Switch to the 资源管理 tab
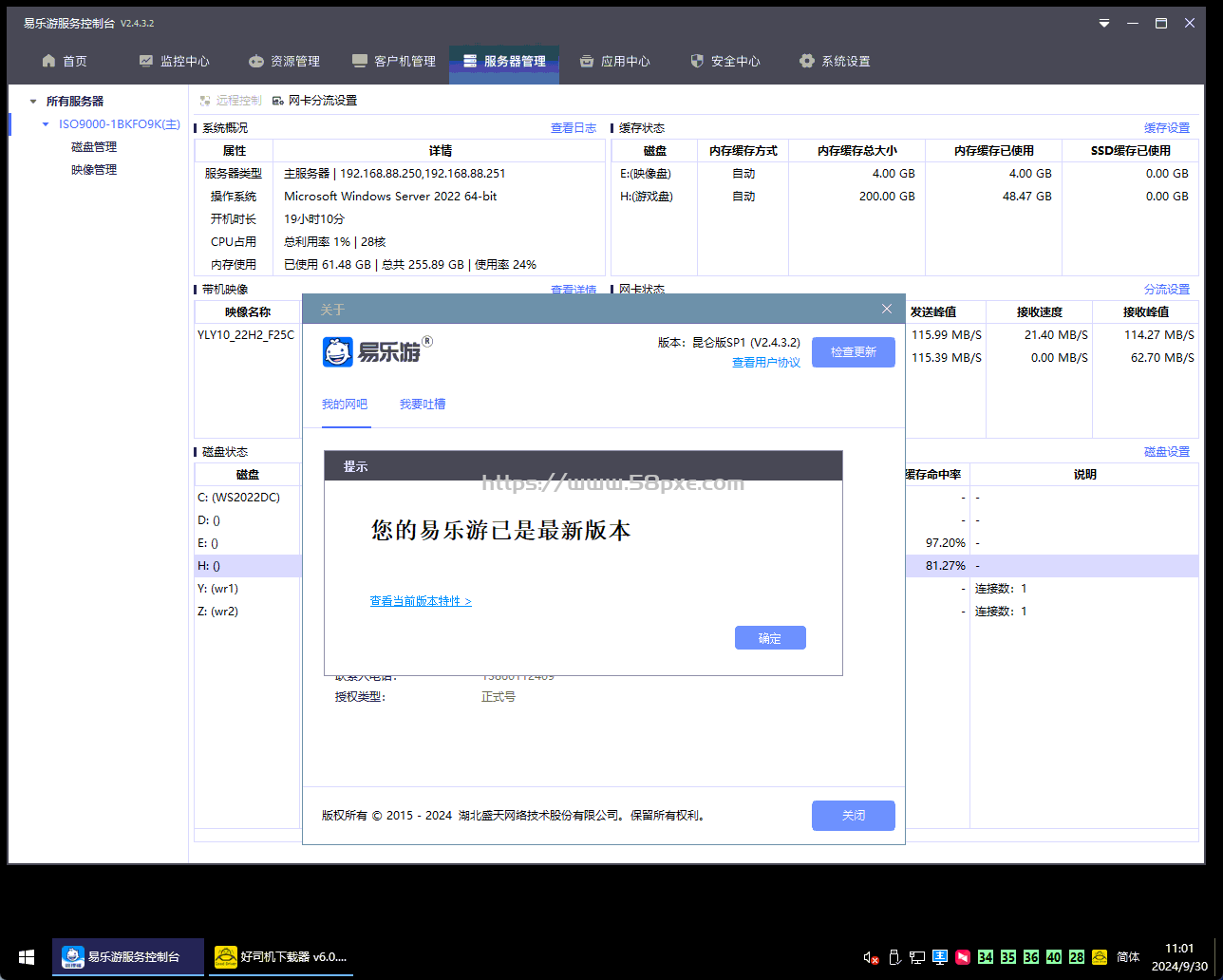 tap(284, 61)
